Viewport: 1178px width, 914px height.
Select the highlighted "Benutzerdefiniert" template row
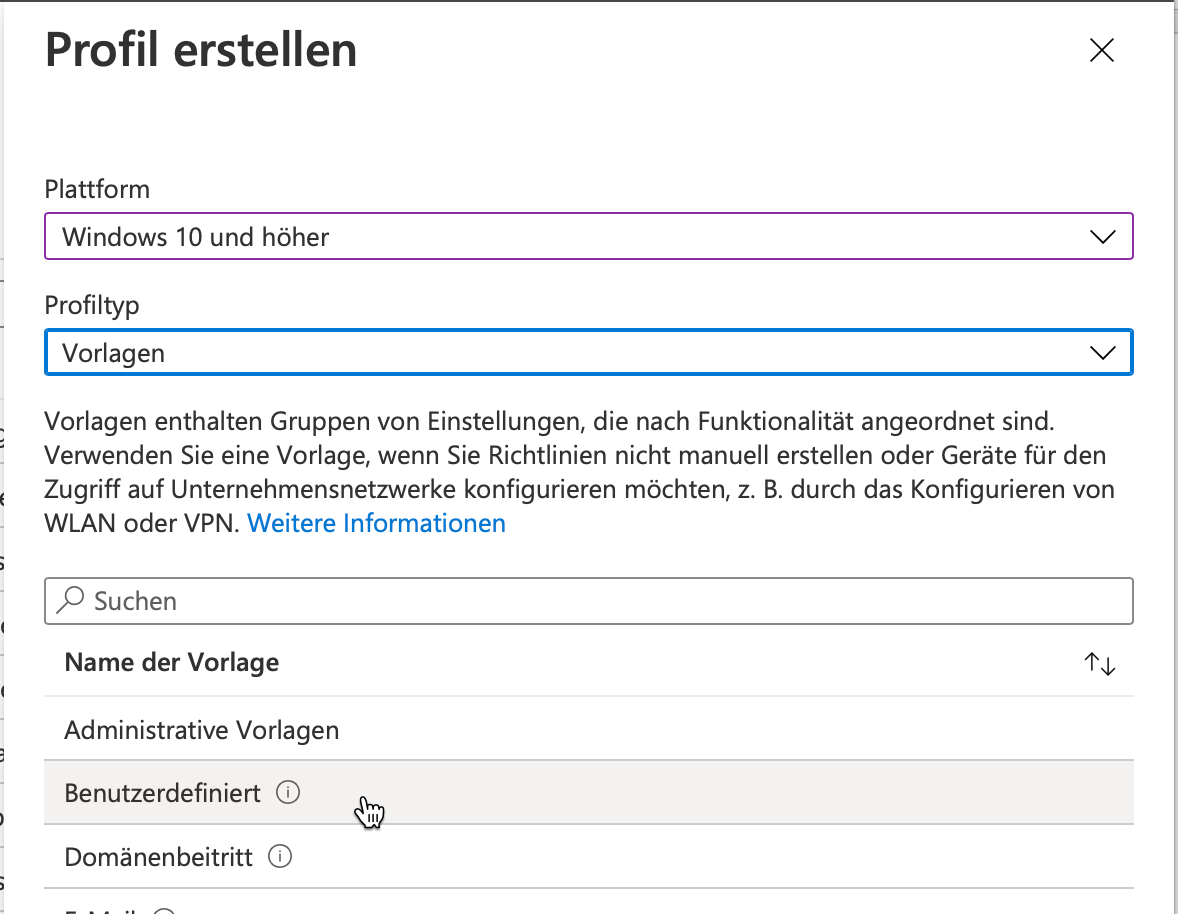(163, 791)
